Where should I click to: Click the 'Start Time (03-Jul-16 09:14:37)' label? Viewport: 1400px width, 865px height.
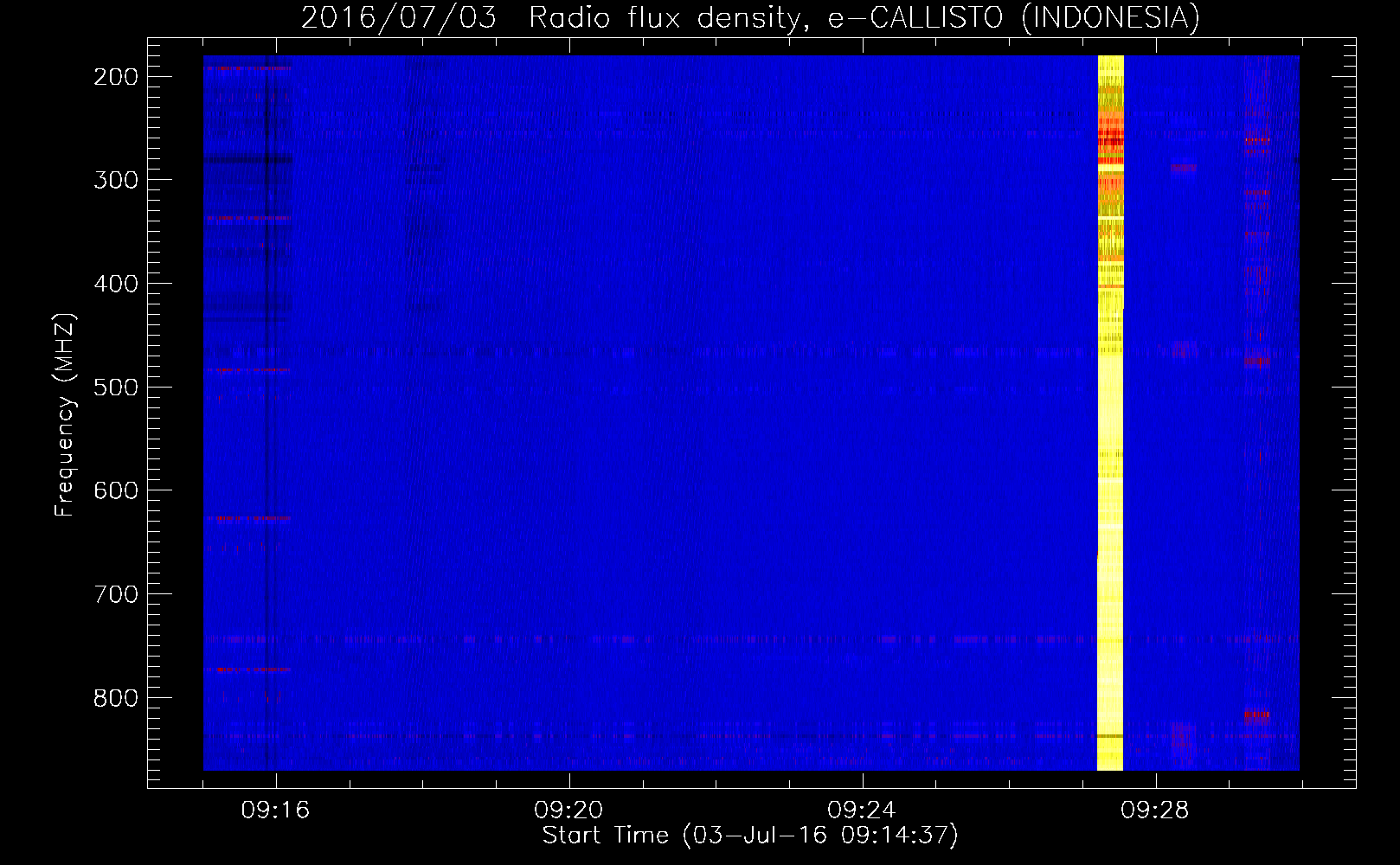(750, 836)
